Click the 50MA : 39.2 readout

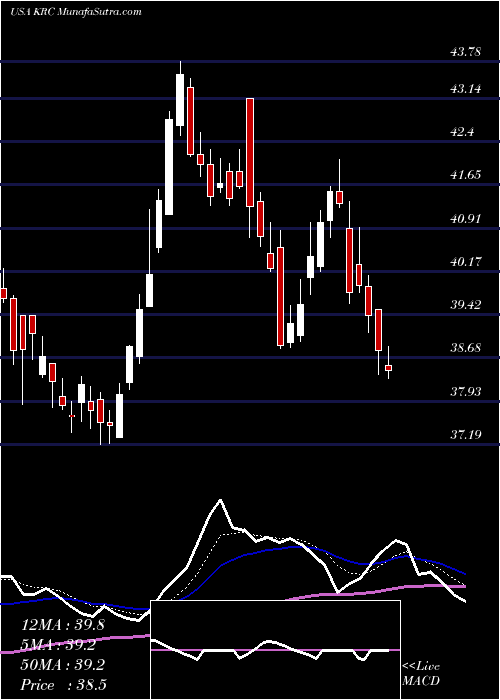(63, 665)
